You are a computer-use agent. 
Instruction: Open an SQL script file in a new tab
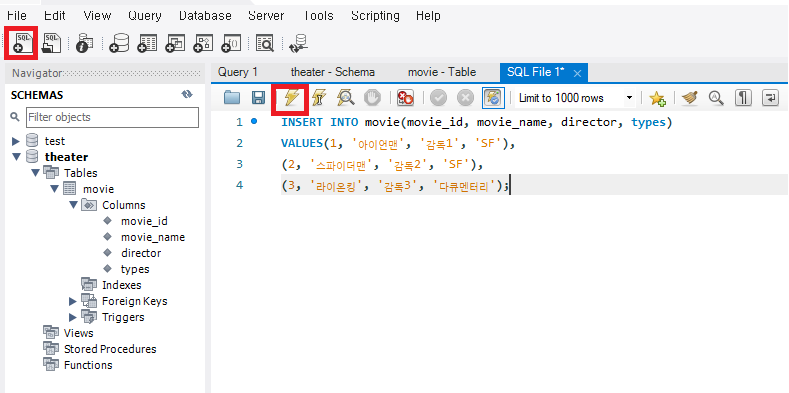(x=51, y=43)
